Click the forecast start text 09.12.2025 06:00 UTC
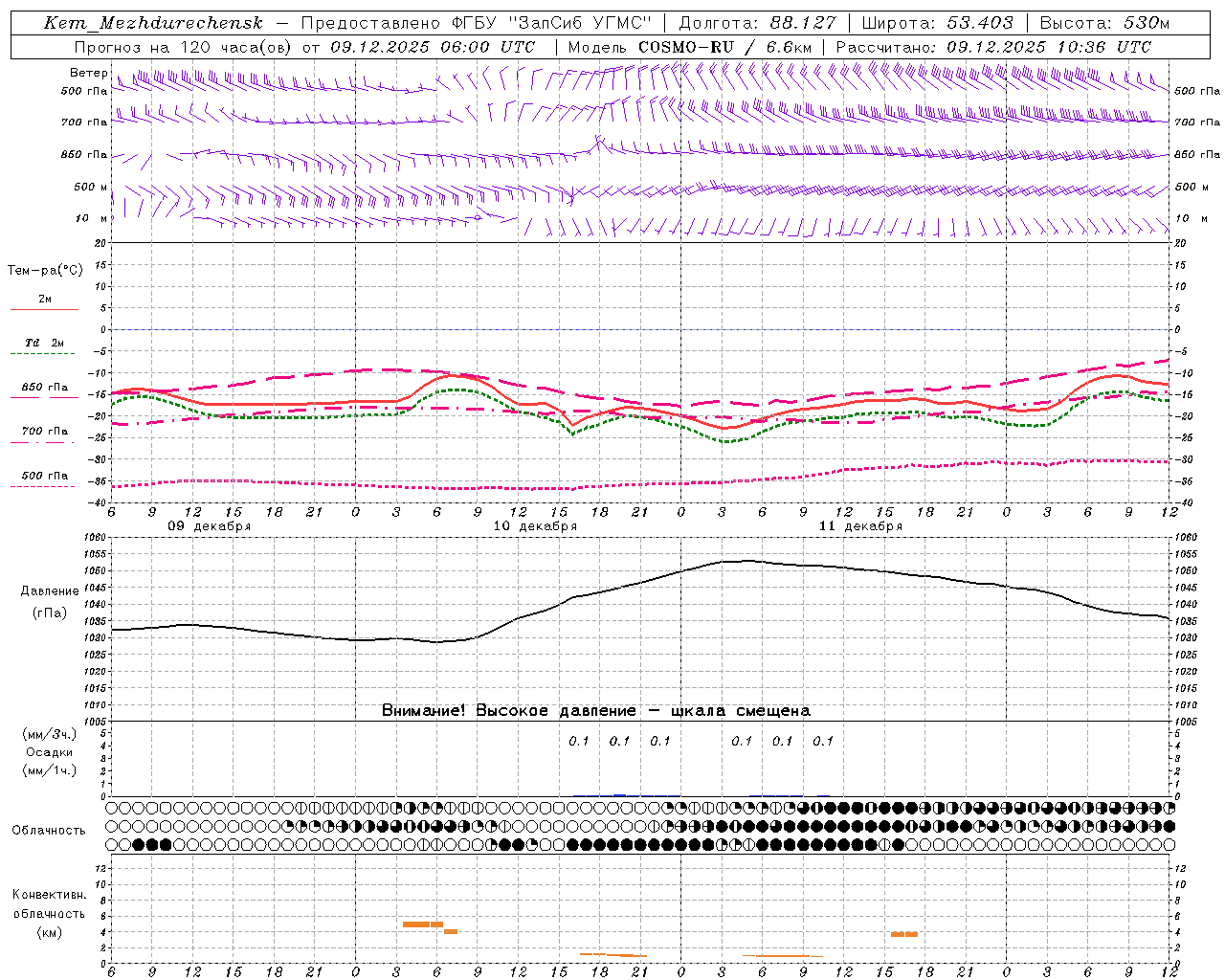This screenshot has height=980, width=1225. pos(433,47)
